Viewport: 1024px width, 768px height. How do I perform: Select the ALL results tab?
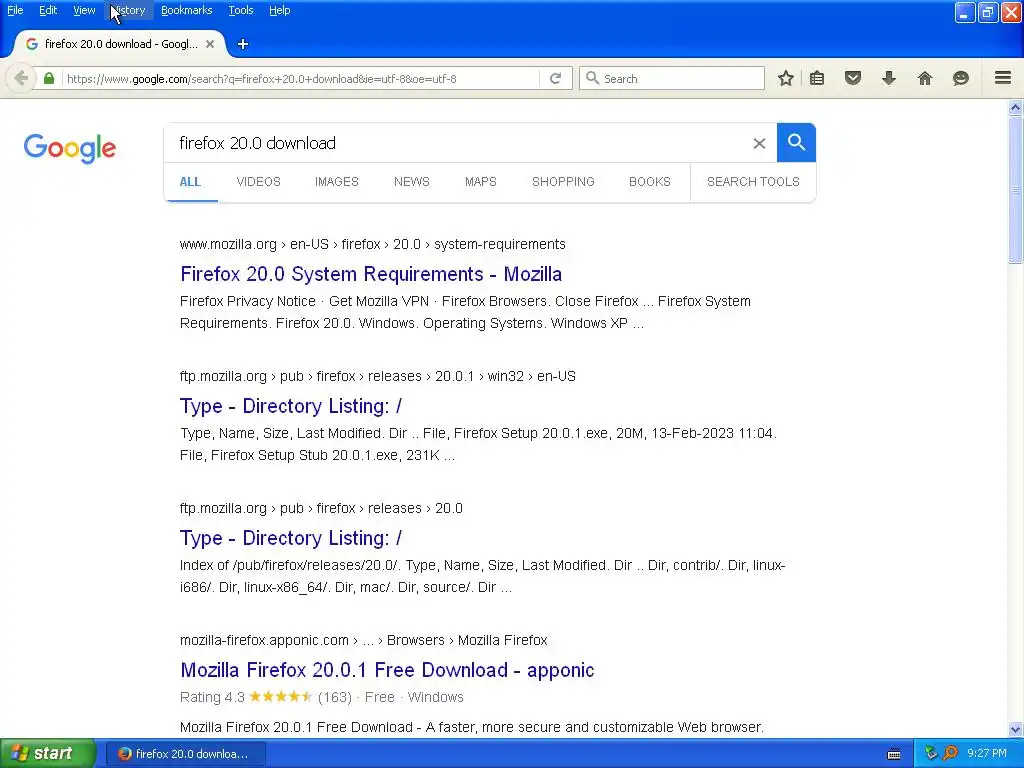190,182
